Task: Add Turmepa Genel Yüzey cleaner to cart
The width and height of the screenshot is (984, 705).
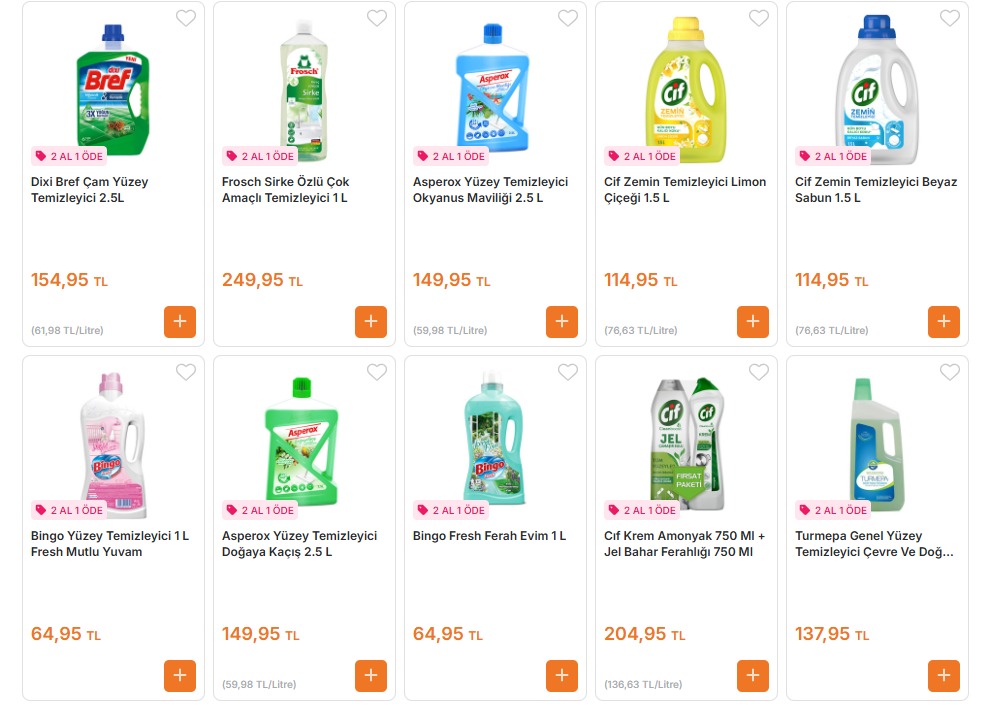Action: (x=944, y=676)
